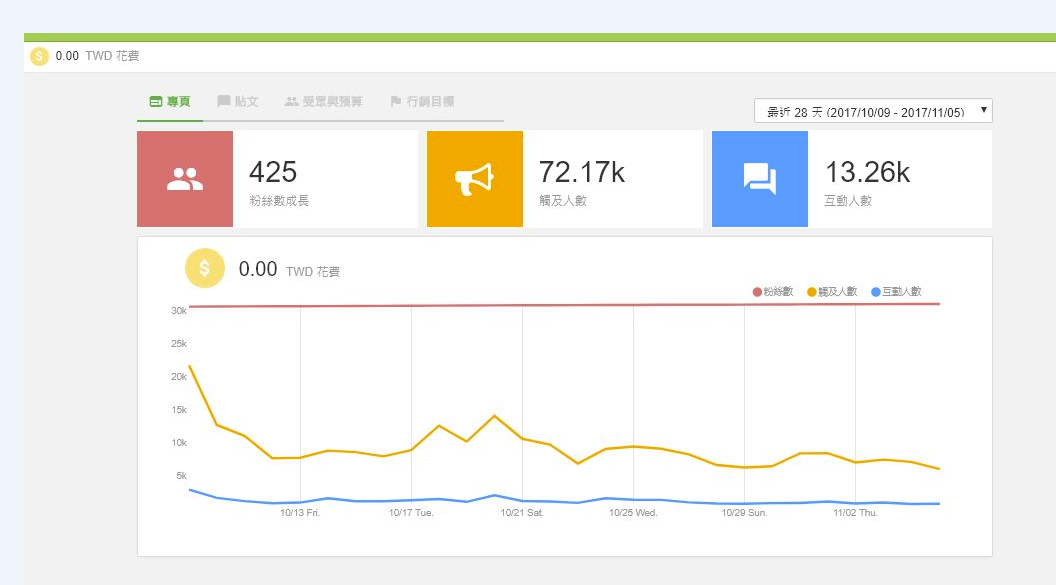Click the red fans growth icon tile
1056x585 pixels.
(x=185, y=179)
